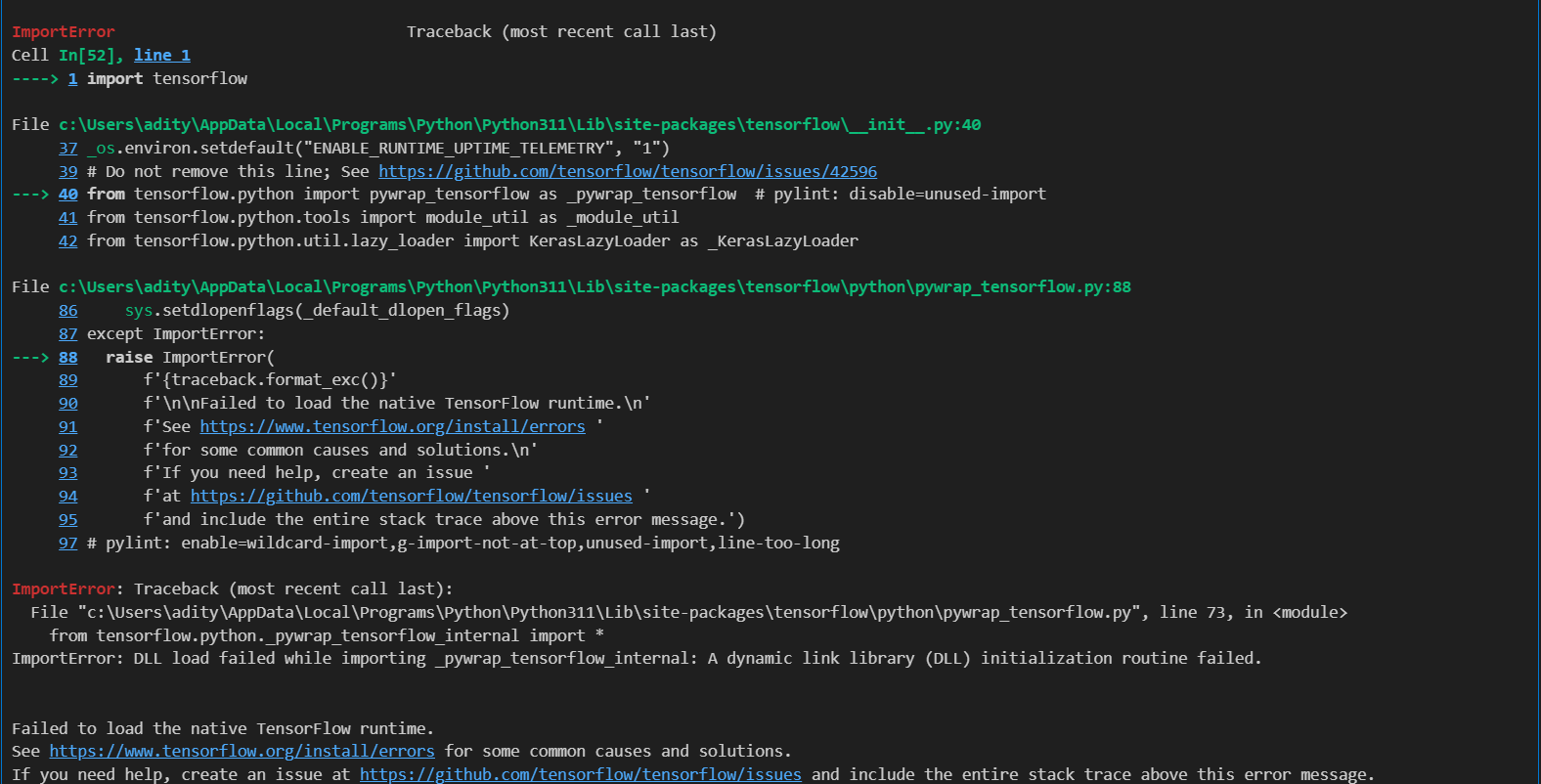Open tensorflow.org/install/errors link in line 91

coord(392,426)
